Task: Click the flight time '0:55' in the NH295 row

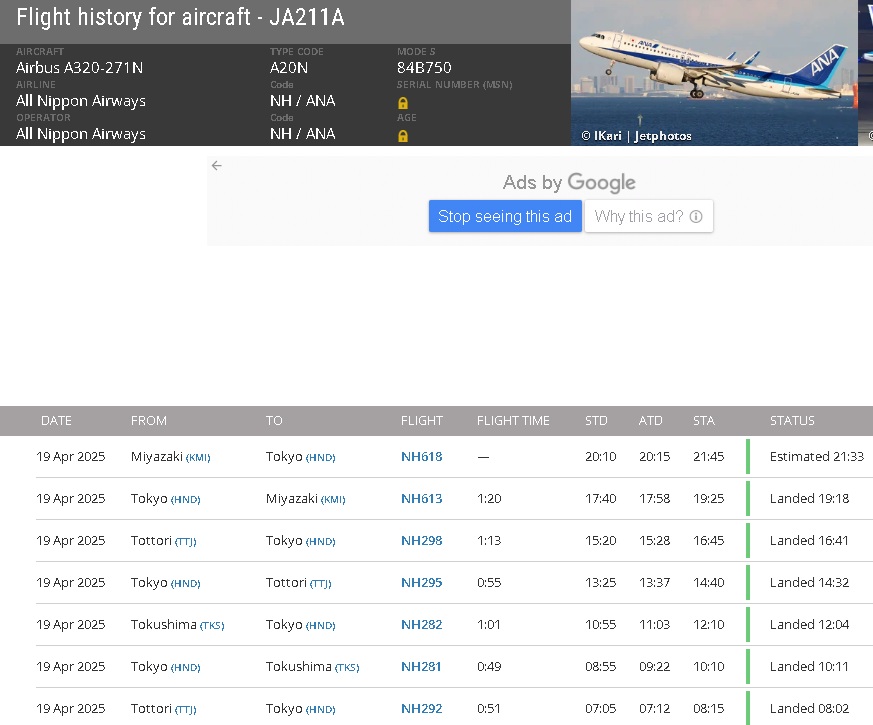Action: click(x=489, y=582)
